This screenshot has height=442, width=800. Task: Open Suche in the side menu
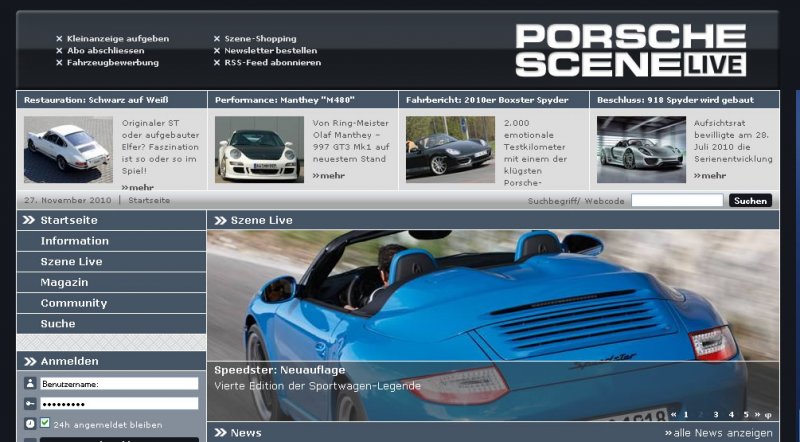58,324
